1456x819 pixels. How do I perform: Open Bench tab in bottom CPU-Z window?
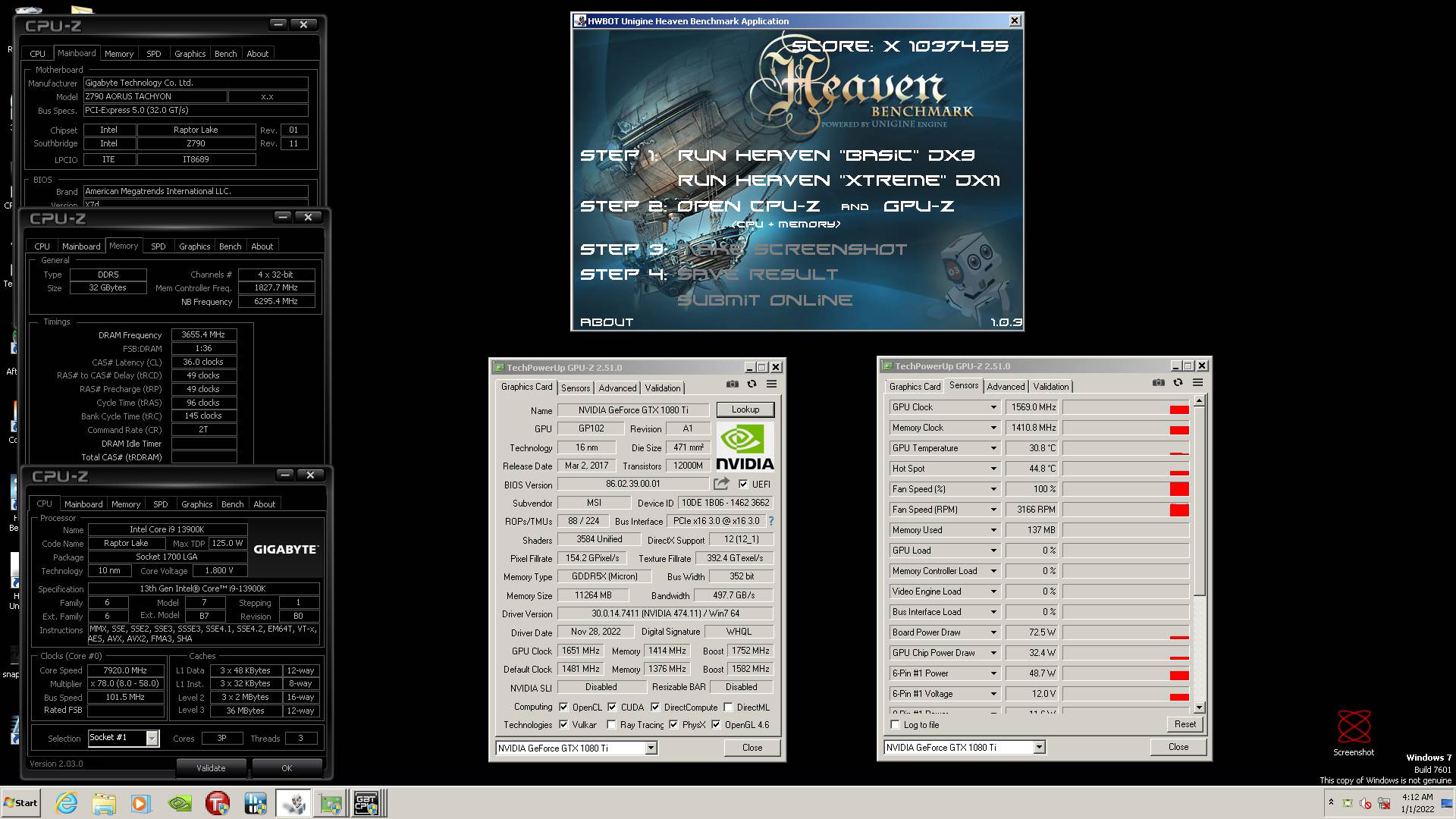point(232,504)
